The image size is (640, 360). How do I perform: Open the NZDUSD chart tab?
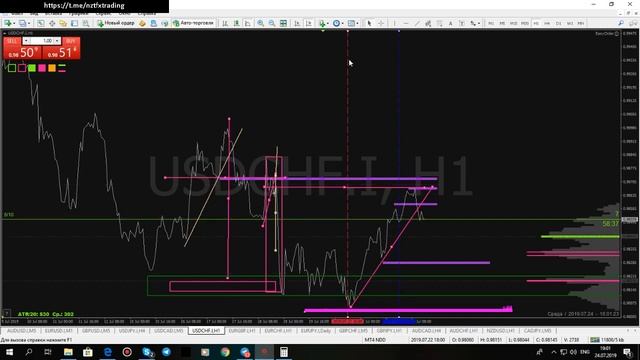[x=500, y=331]
